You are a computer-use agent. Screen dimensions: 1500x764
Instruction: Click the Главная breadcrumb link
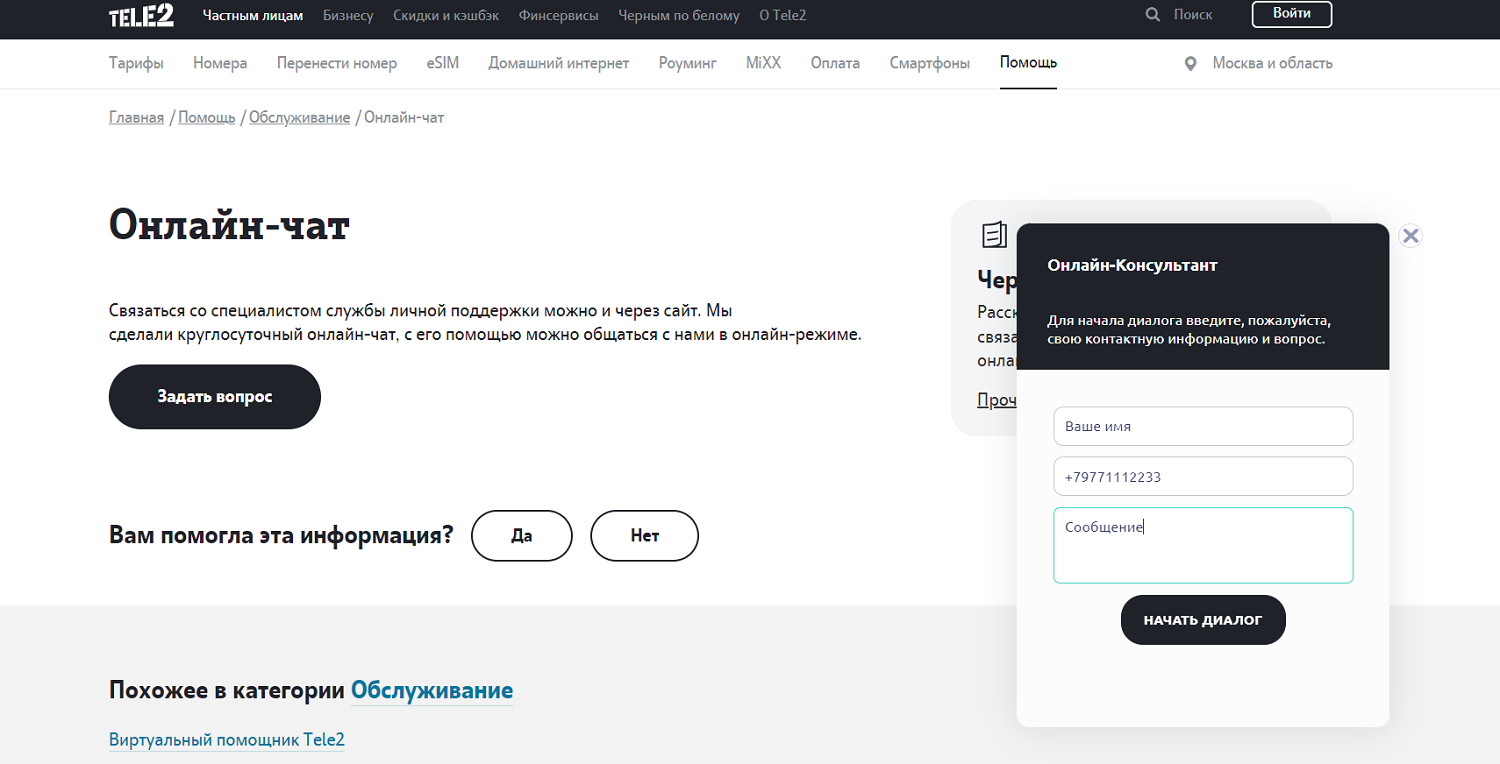click(x=136, y=118)
